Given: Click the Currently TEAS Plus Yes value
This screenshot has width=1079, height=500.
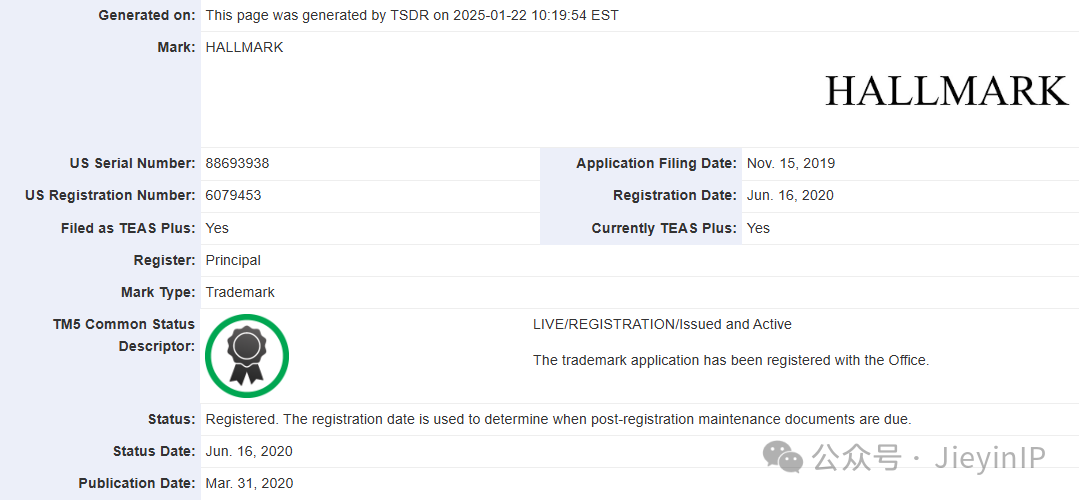Looking at the screenshot, I should click(758, 228).
